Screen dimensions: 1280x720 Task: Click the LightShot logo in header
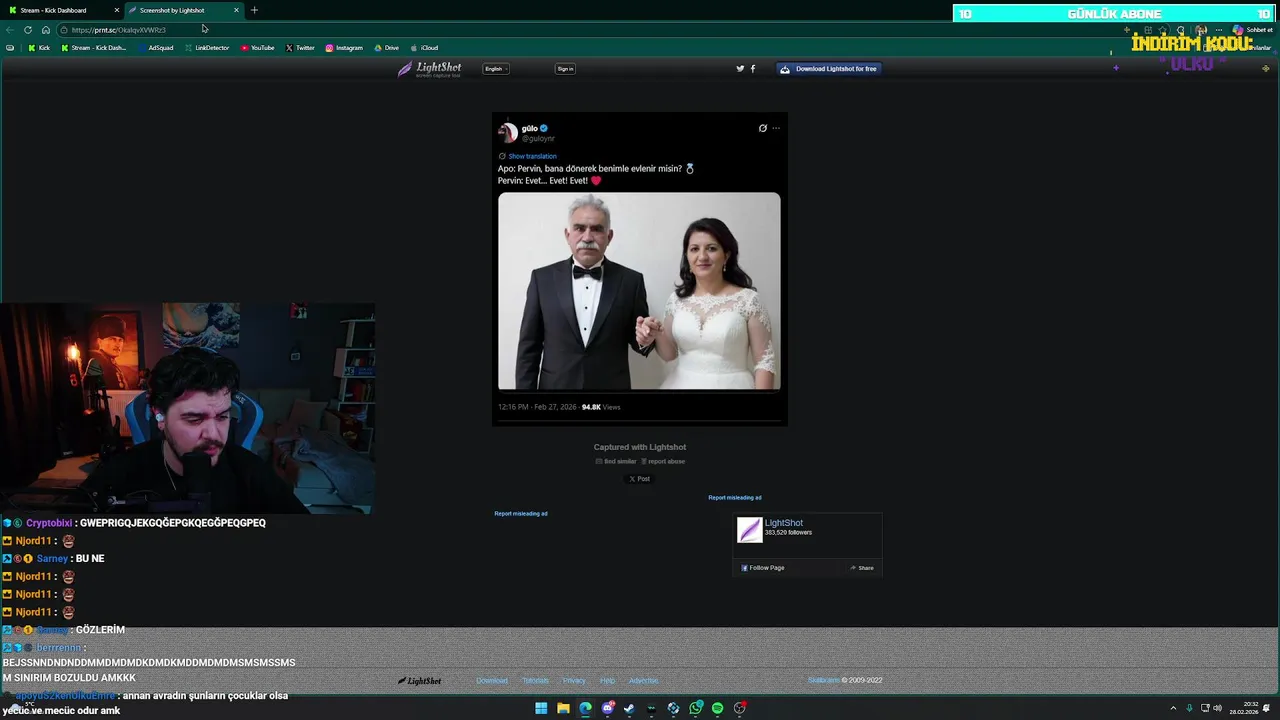(430, 69)
